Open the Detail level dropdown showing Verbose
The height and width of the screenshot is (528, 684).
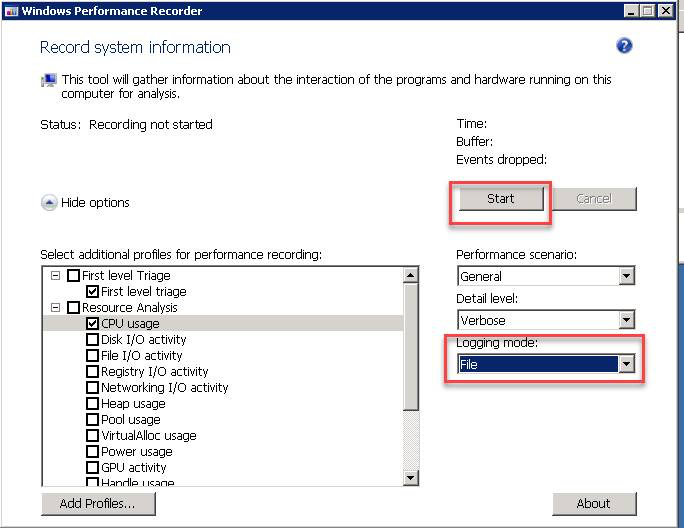tap(546, 320)
